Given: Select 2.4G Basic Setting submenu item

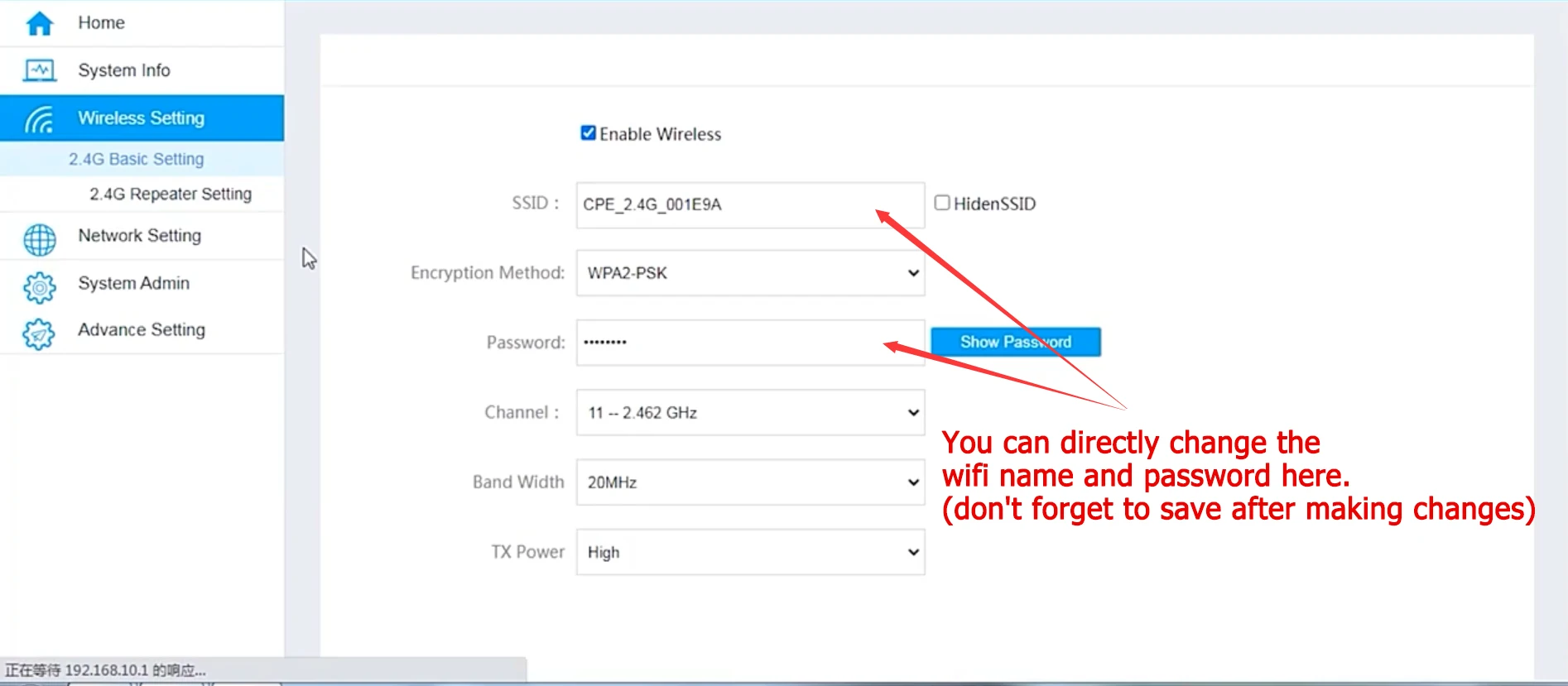Looking at the screenshot, I should (x=136, y=159).
